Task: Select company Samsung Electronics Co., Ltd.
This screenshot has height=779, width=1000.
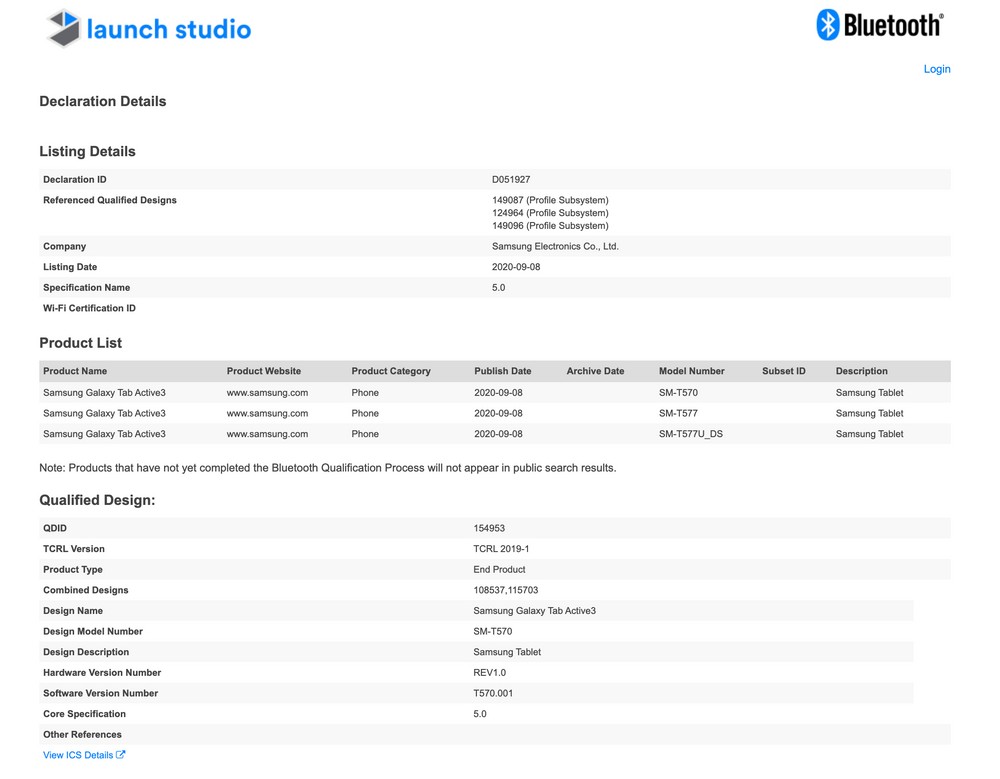Action: [x=555, y=246]
